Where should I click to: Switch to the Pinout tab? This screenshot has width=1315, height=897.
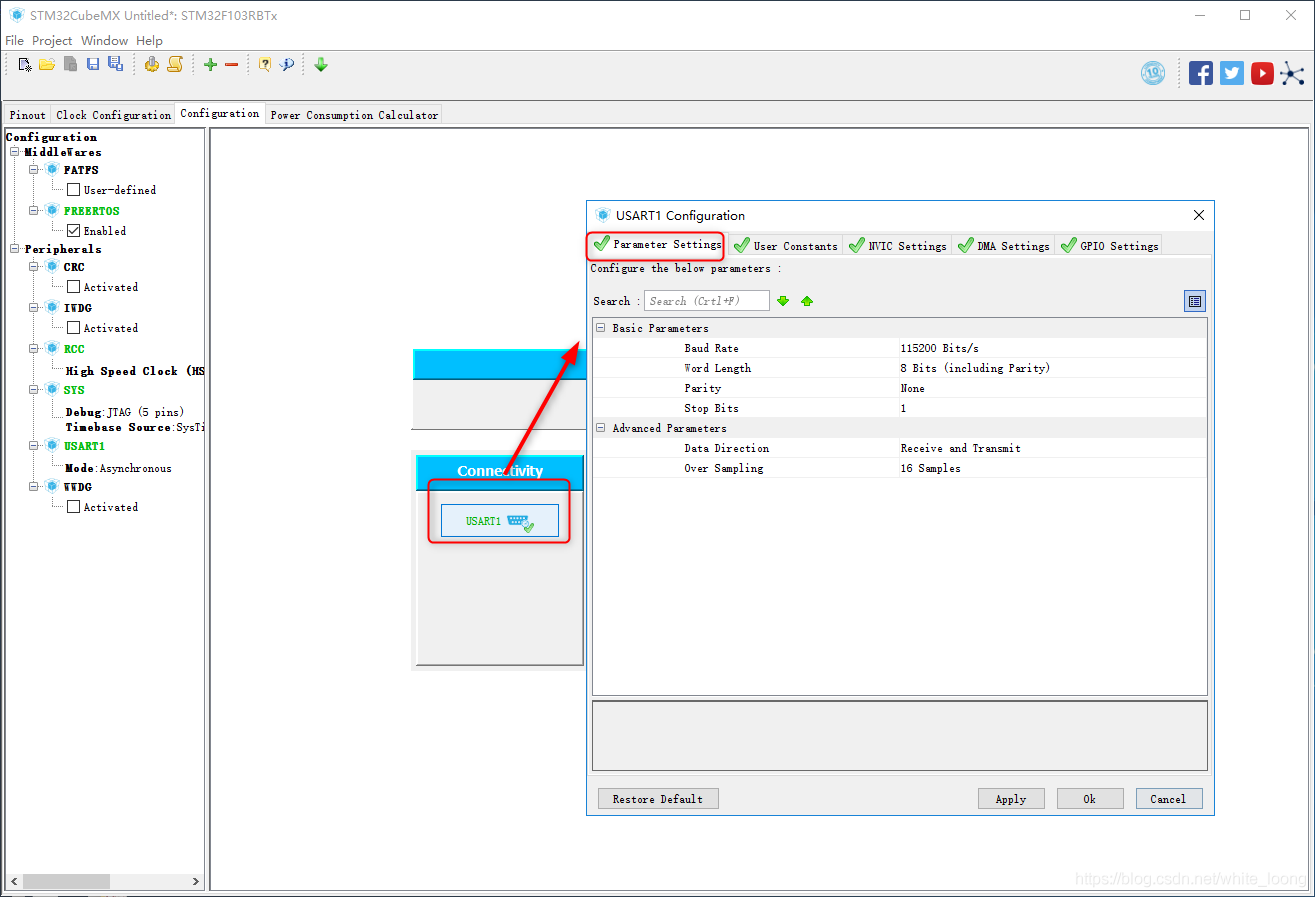(x=27, y=115)
